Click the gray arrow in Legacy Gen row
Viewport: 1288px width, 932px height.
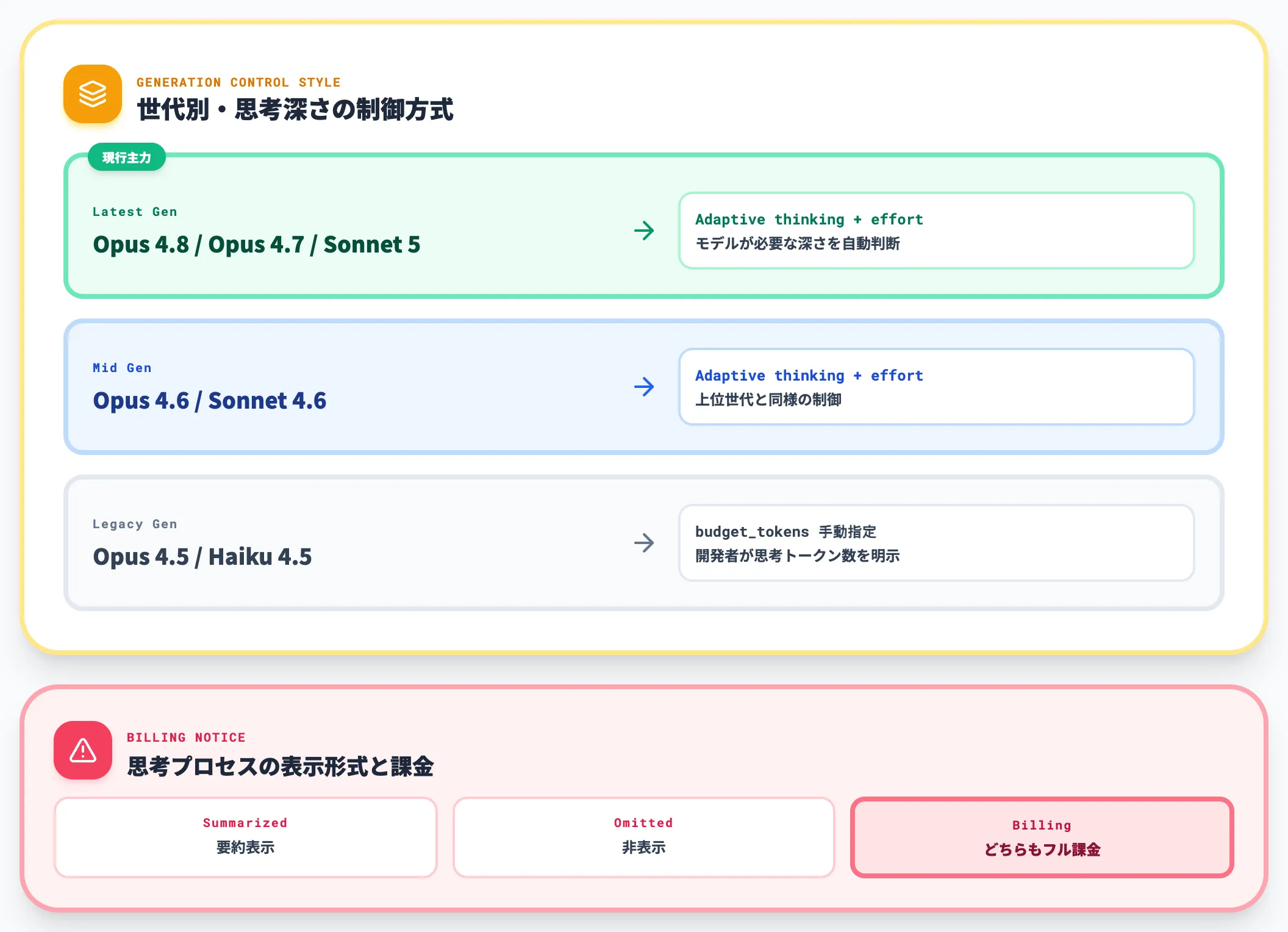click(x=644, y=543)
